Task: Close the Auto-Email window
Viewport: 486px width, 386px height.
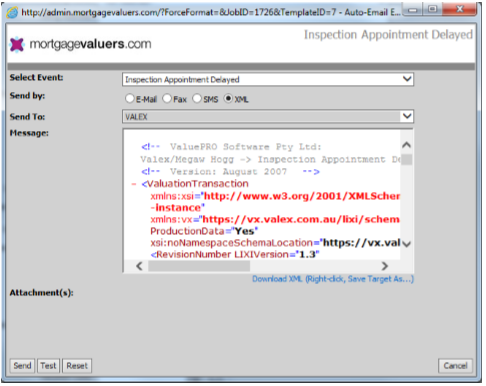Action: click(459, 10)
